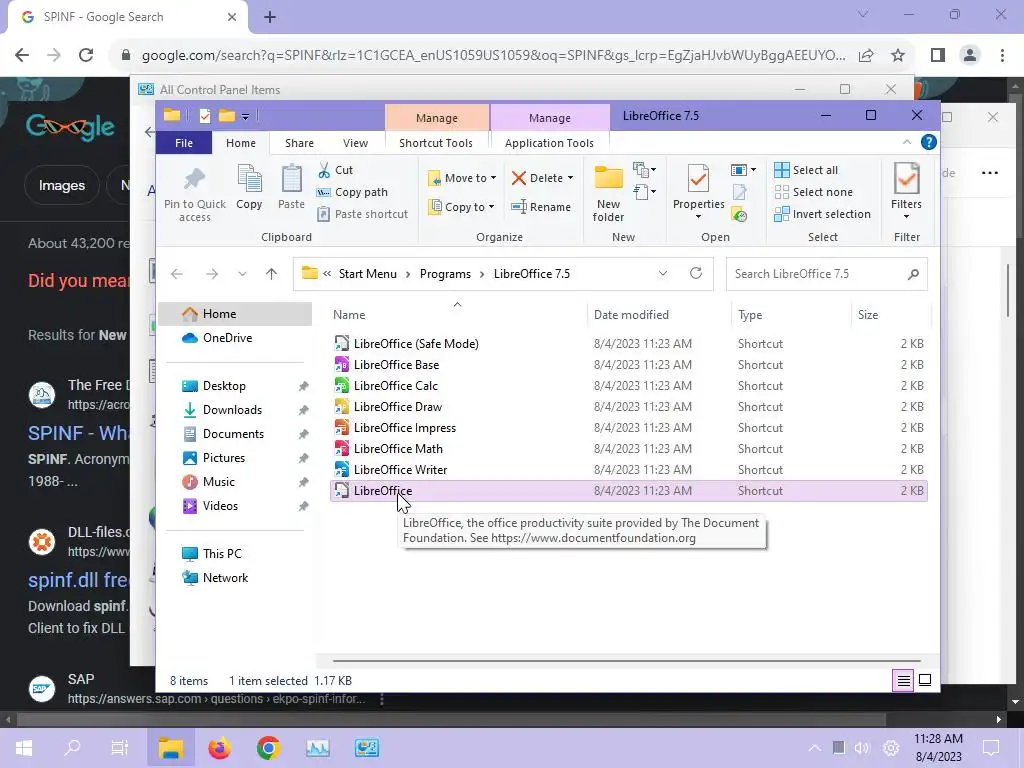Select LibreOffice Calc shortcut

[x=395, y=385]
